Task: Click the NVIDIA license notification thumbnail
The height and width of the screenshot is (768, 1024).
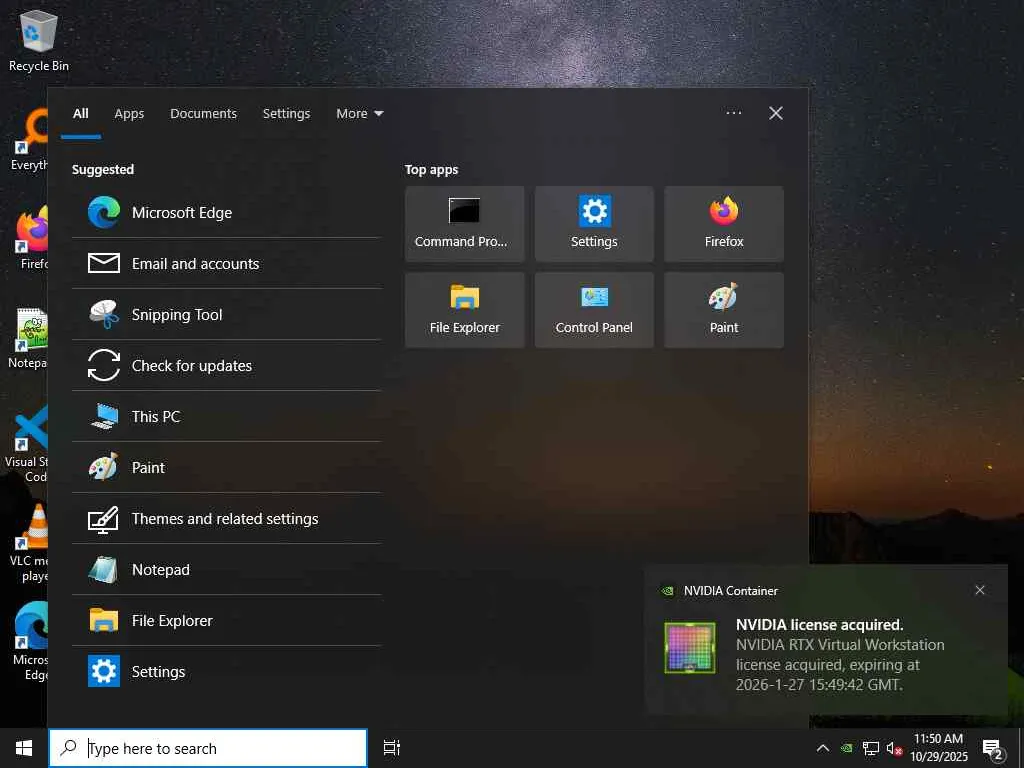Action: [690, 647]
